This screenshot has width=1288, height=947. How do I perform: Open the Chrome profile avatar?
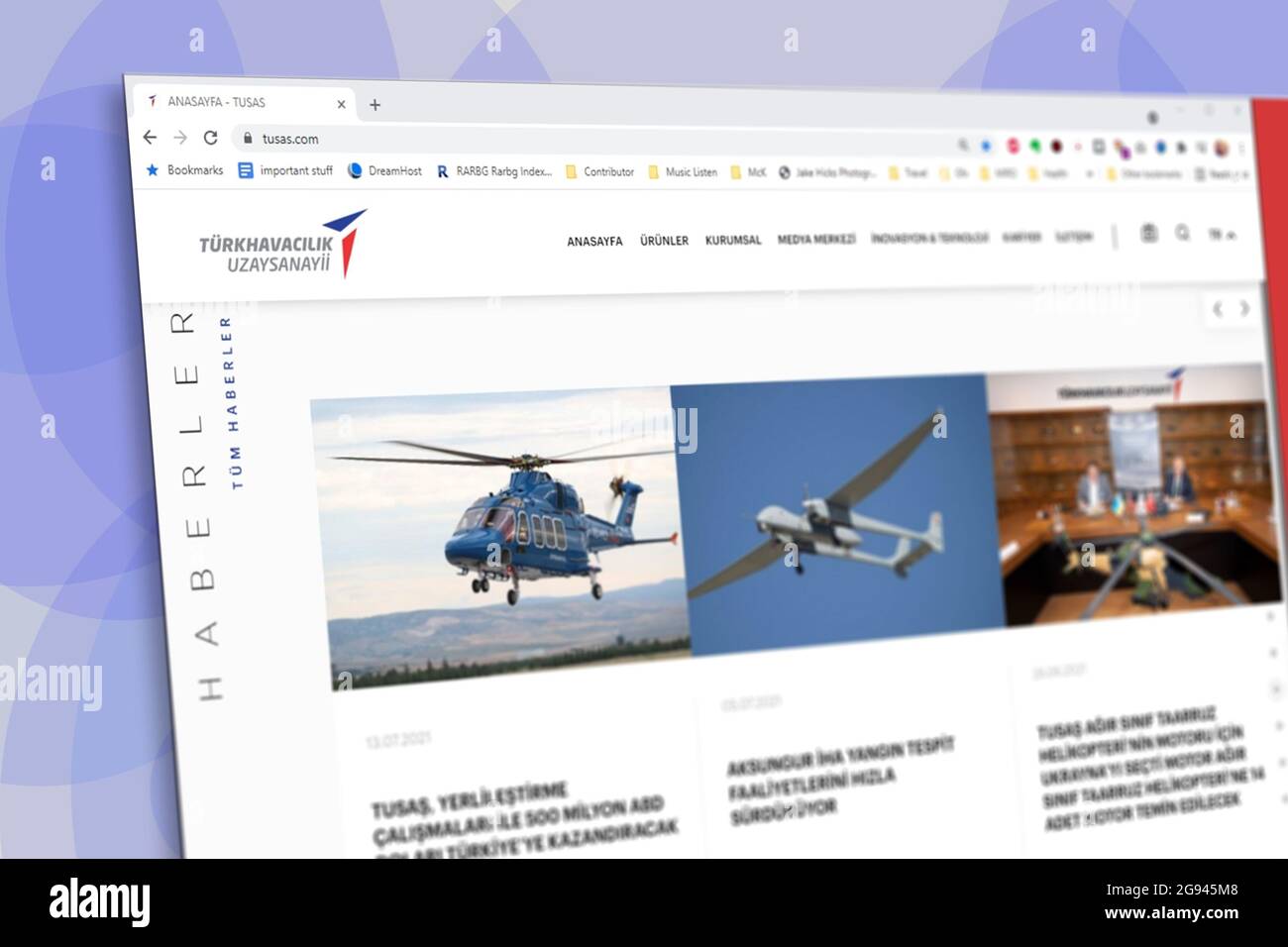(1222, 149)
